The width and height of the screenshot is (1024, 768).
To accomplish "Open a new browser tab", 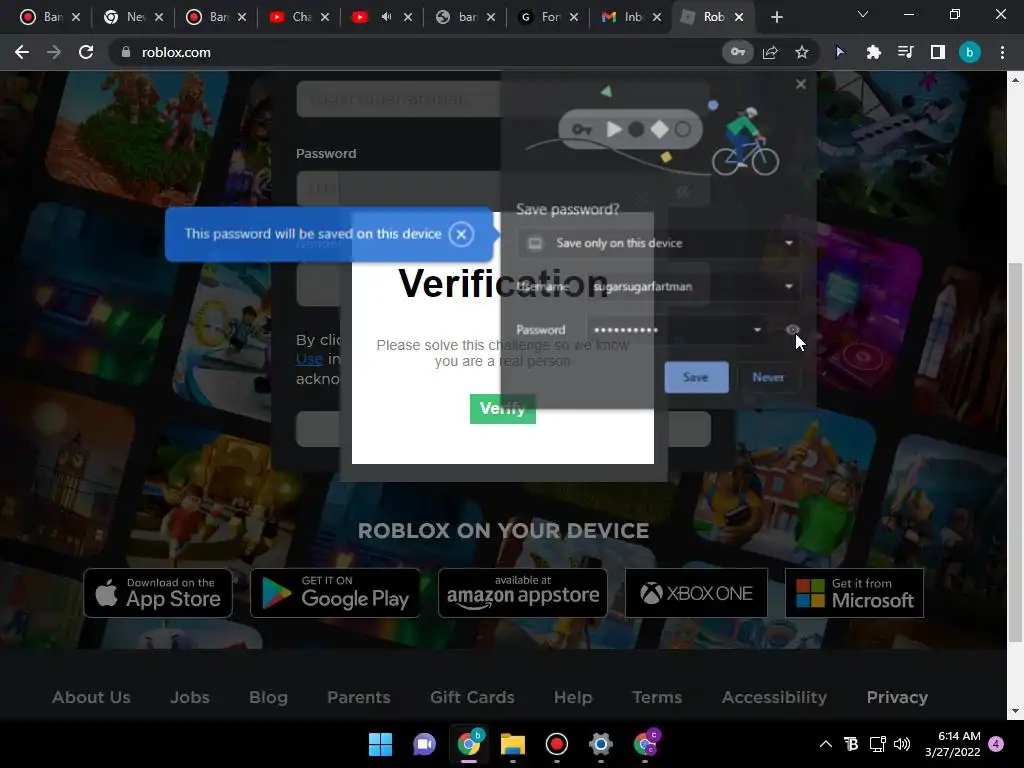I will [x=776, y=17].
